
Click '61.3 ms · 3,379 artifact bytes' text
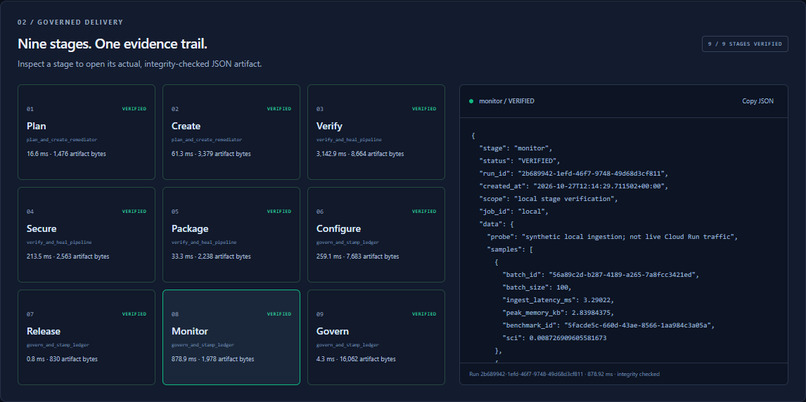coord(211,154)
